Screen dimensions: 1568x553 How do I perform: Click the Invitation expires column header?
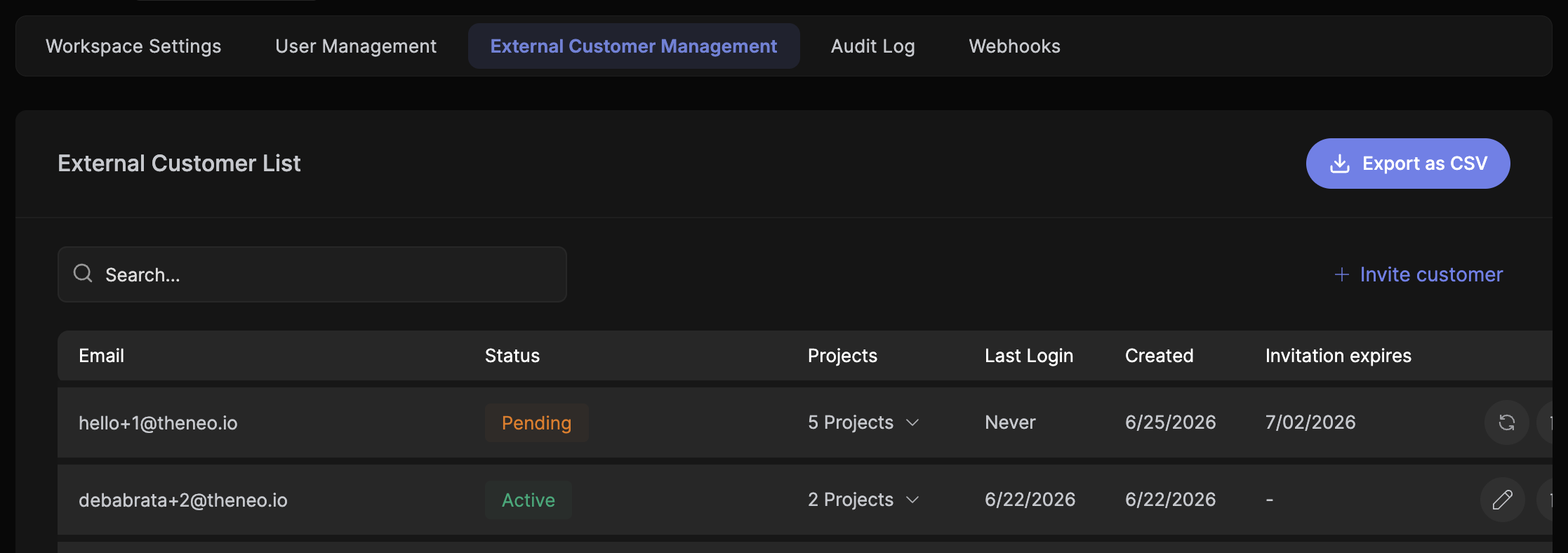click(1338, 356)
